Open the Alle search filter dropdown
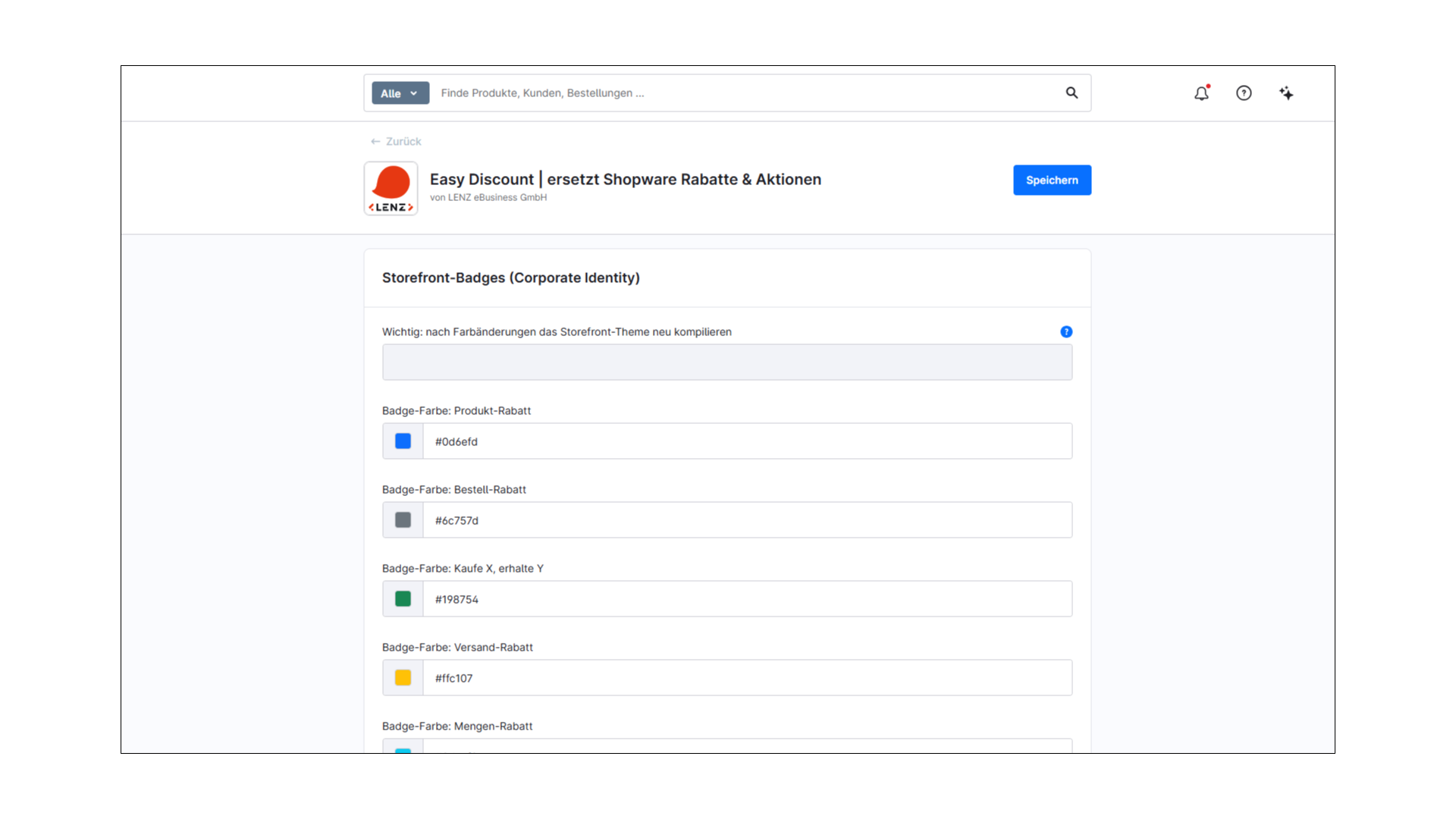This screenshot has width=1456, height=819. 400,93
